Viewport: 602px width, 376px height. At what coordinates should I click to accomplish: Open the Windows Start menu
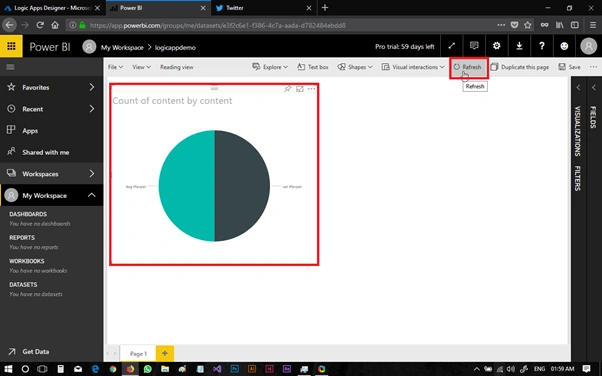pos(8,369)
